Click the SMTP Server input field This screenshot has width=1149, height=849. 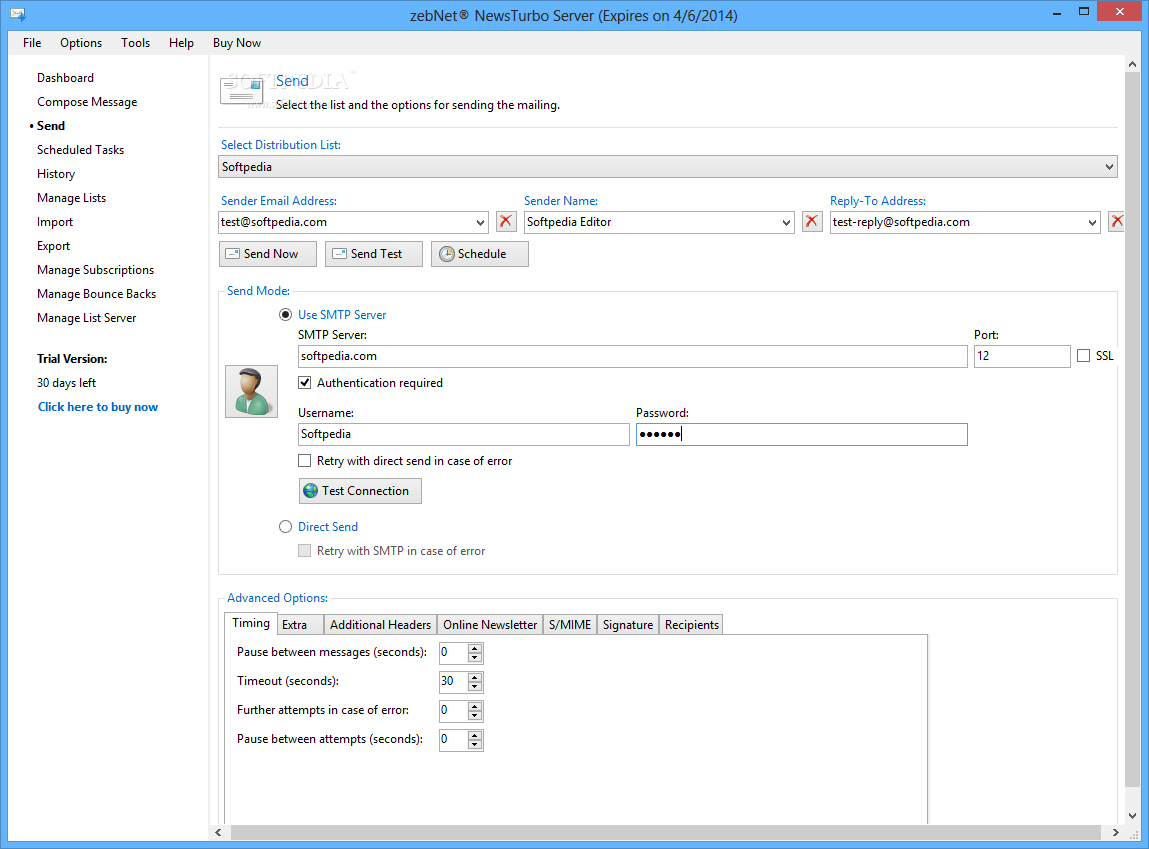[x=632, y=356]
